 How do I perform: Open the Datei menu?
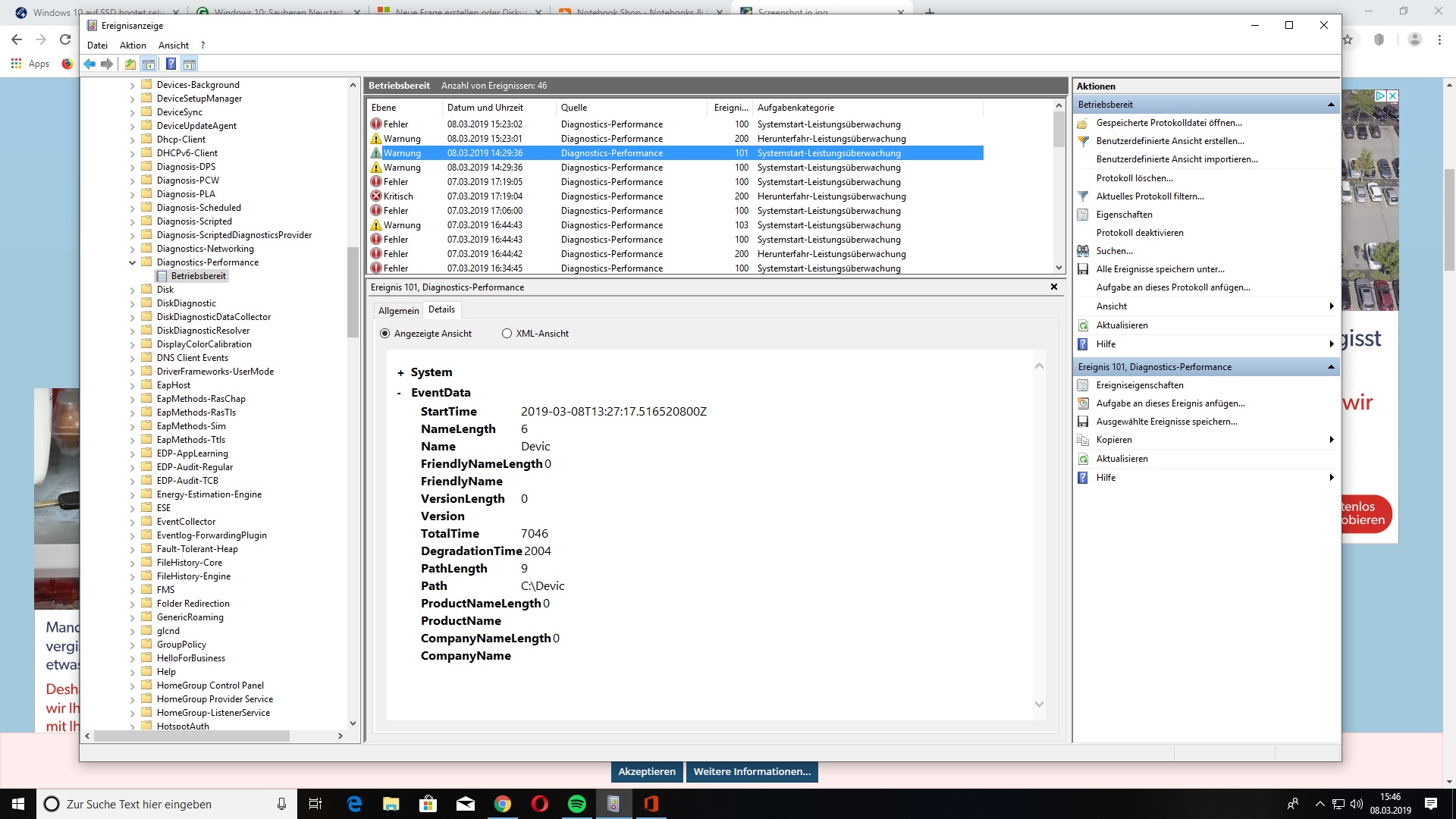click(97, 45)
